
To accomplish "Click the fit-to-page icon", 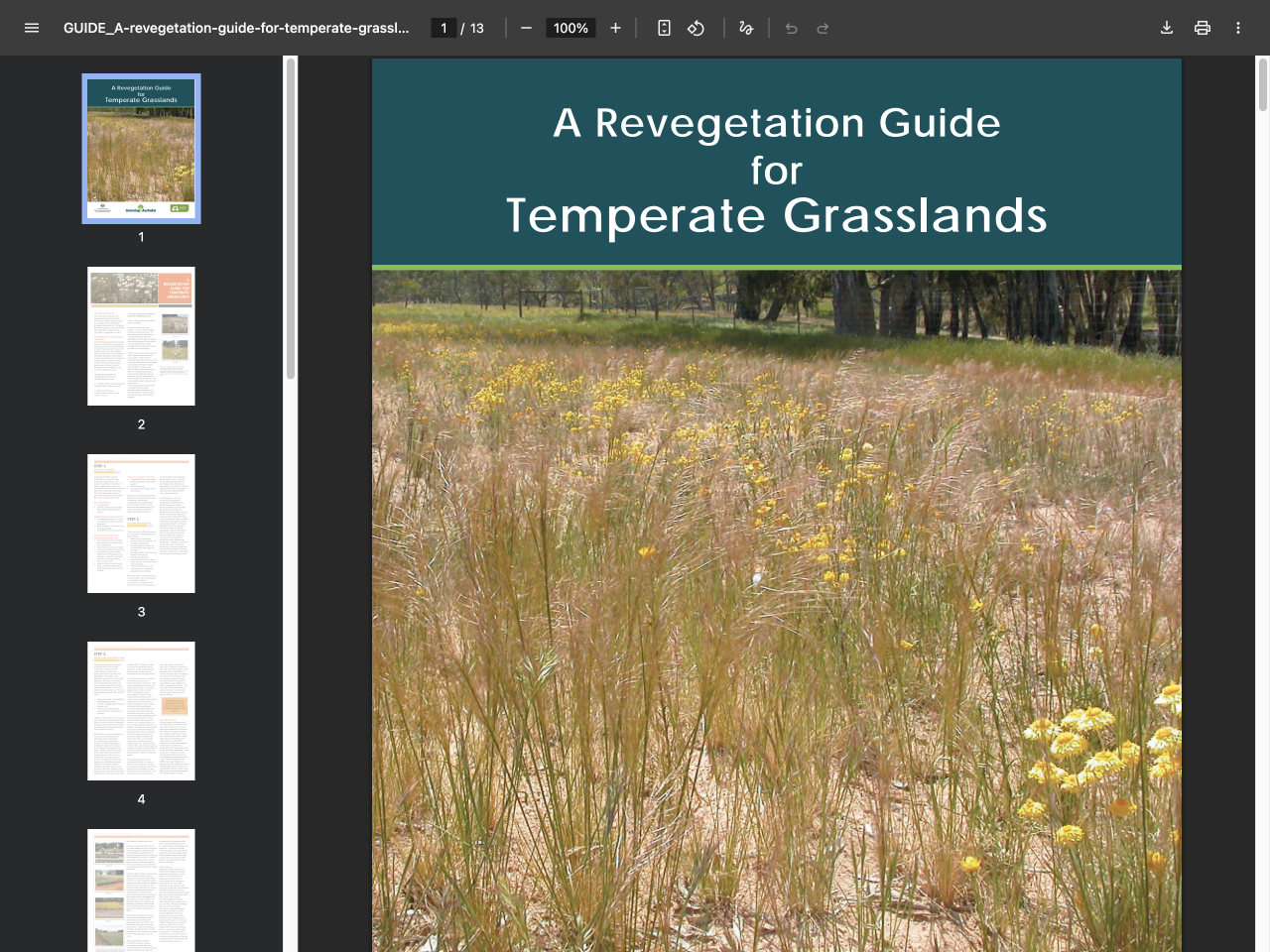I will click(x=664, y=28).
